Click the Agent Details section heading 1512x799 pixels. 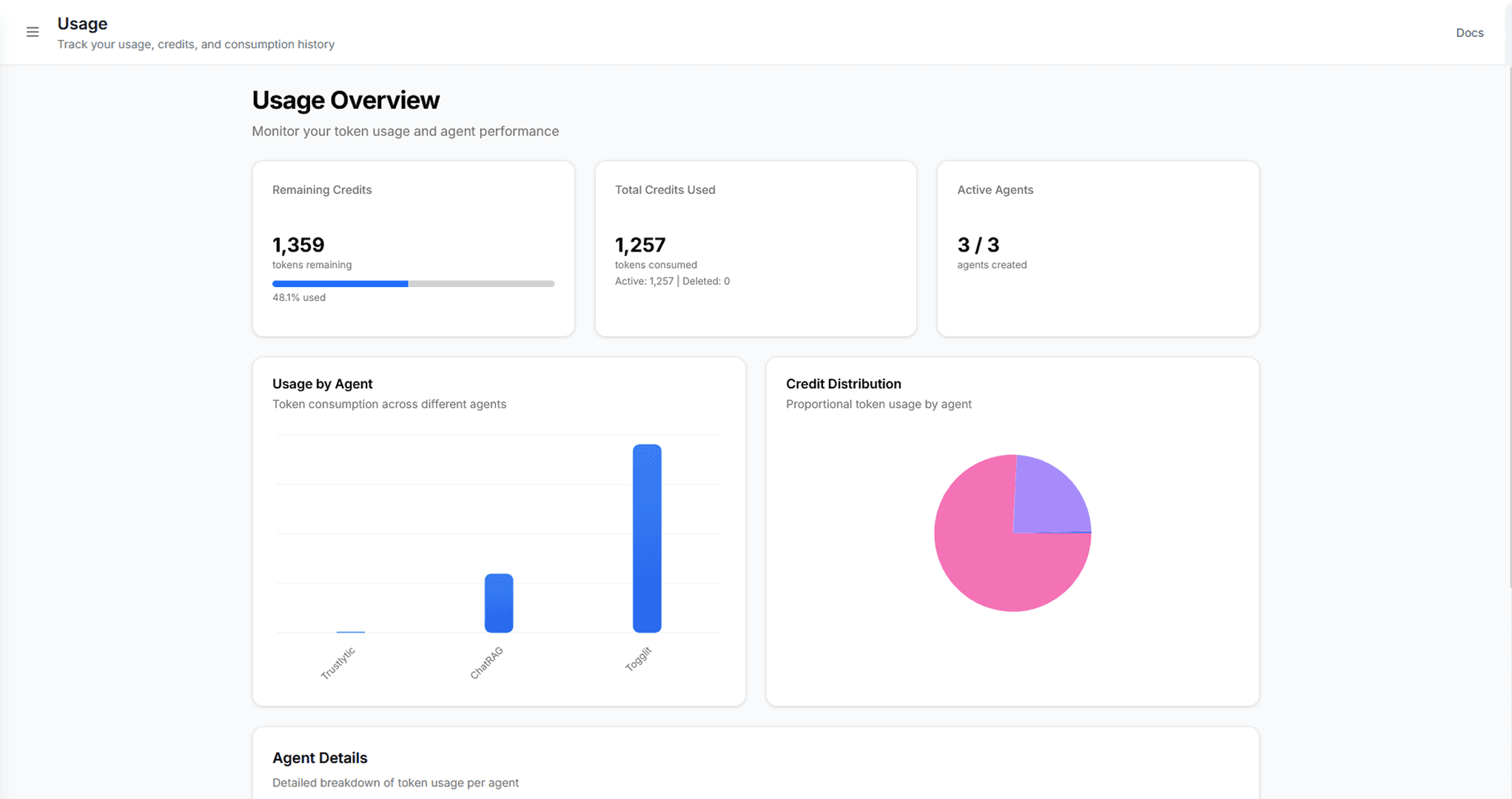(x=320, y=758)
